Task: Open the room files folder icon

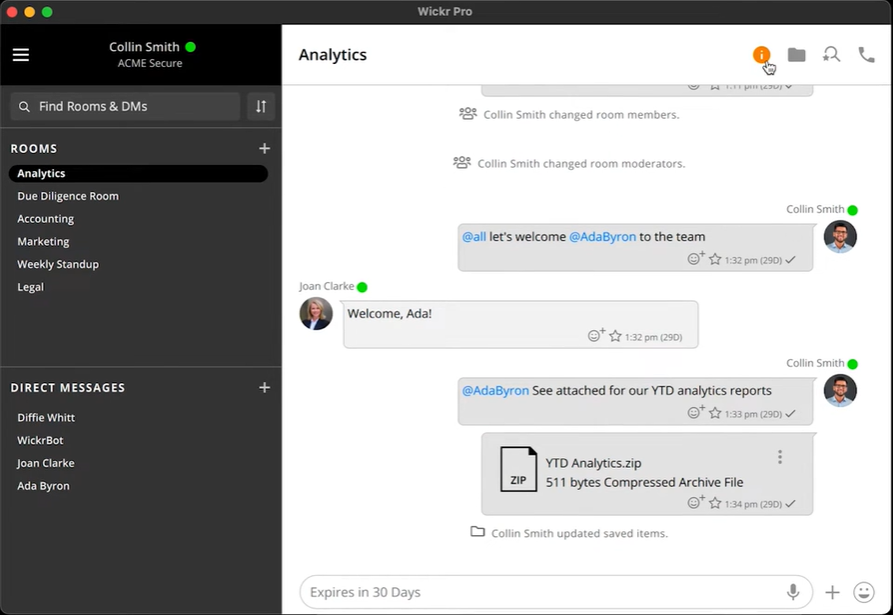Action: click(796, 55)
